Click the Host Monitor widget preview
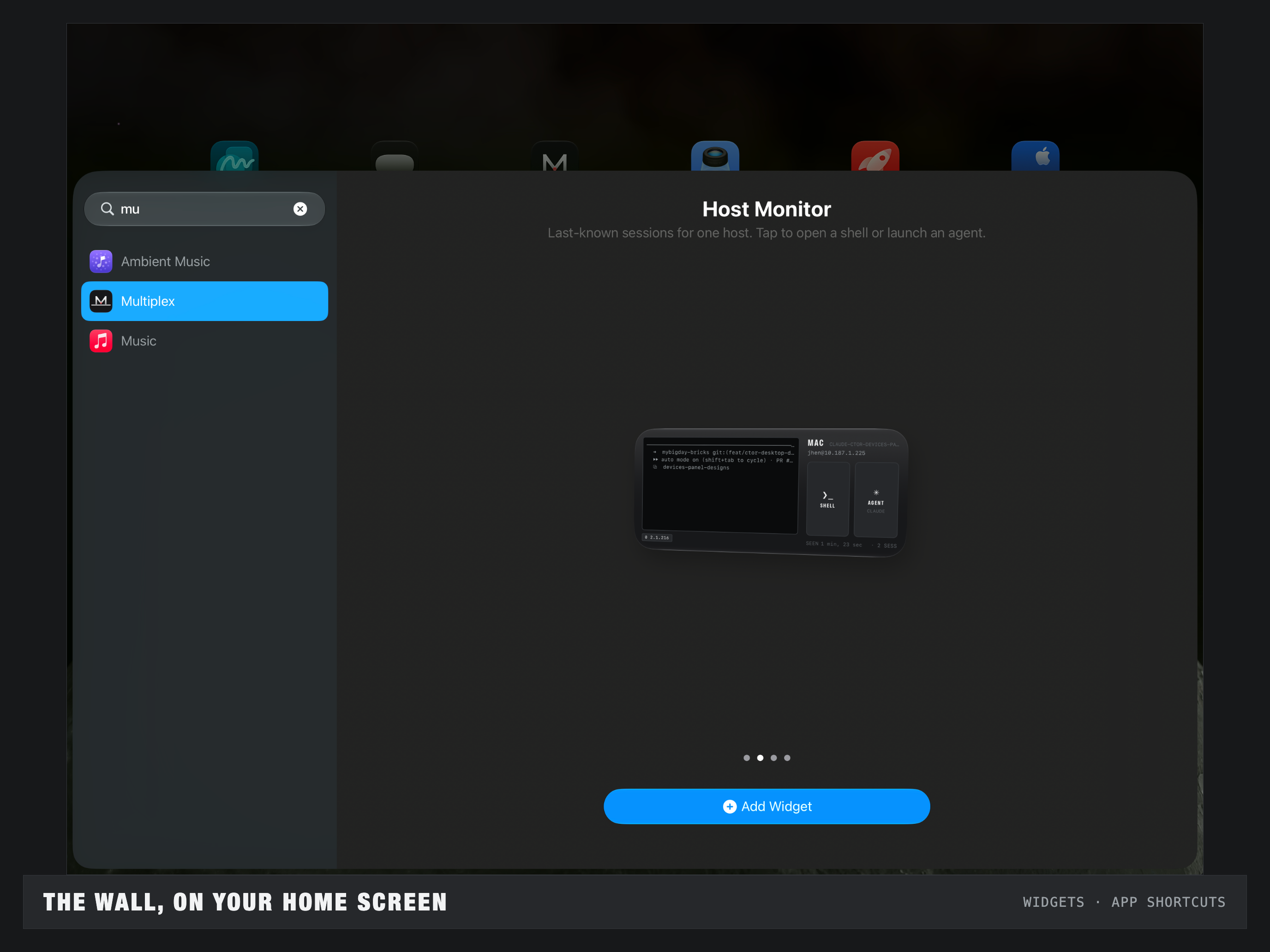 (771, 492)
